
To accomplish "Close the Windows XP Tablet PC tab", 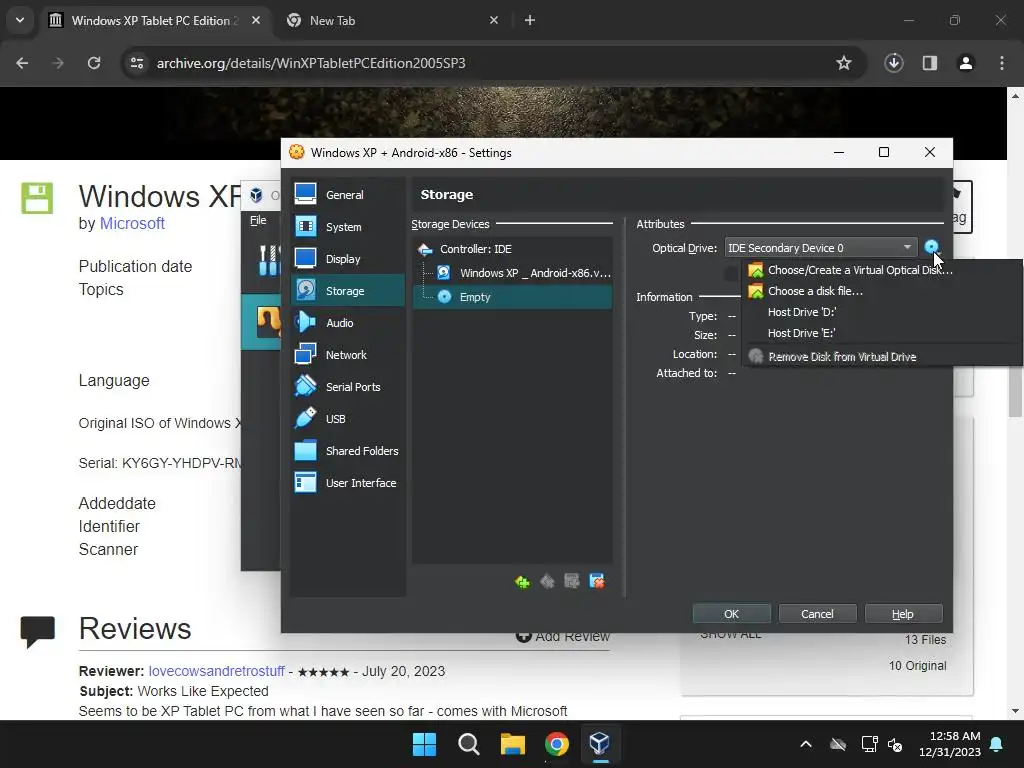I will point(255,20).
